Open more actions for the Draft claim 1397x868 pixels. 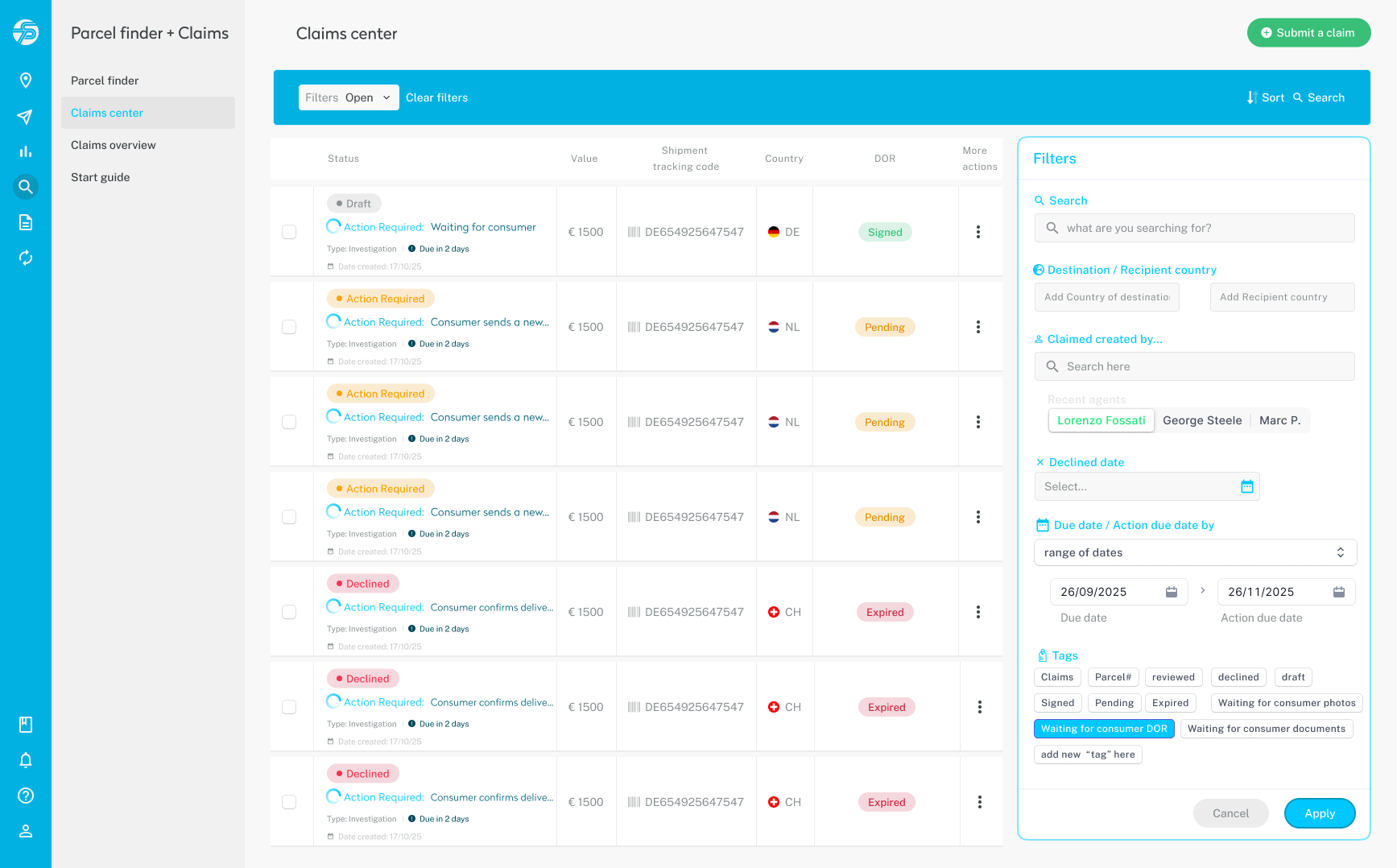(978, 232)
